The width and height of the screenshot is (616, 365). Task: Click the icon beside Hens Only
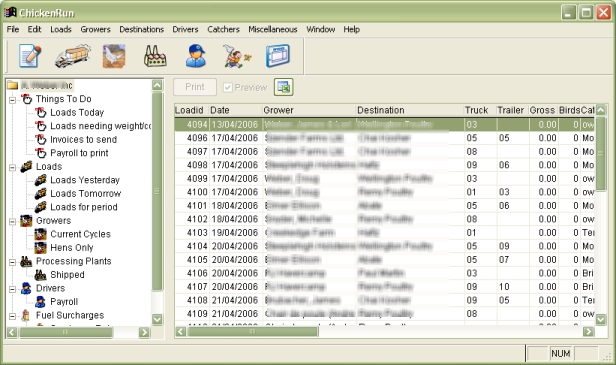tap(40, 248)
